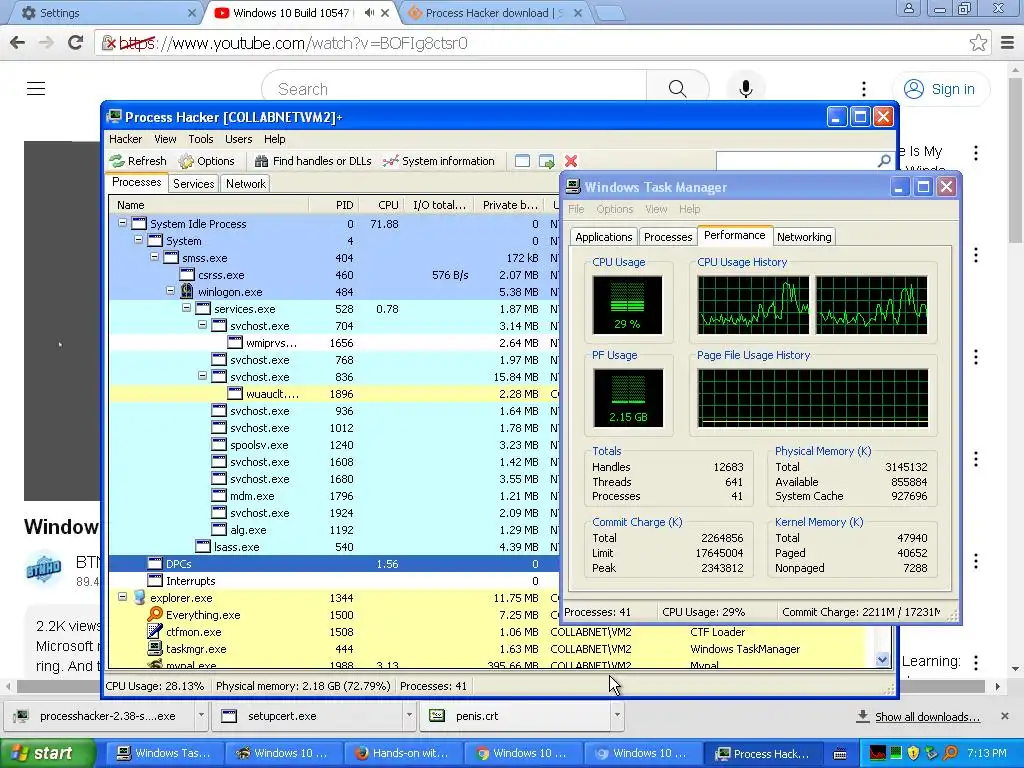Click the browser back arrow
This screenshot has width=1024, height=768.
coord(18,43)
